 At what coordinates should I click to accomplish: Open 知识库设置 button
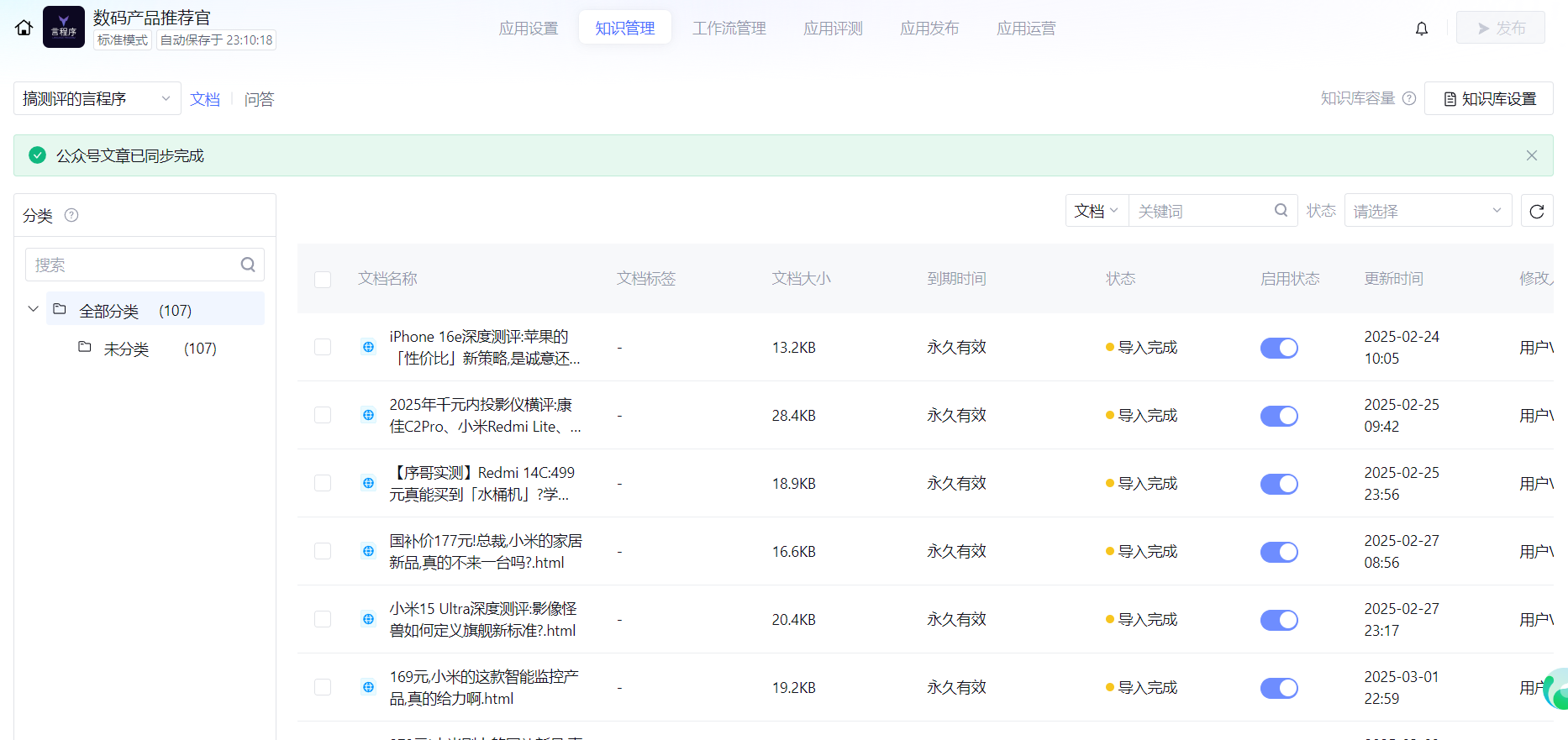[1488, 99]
